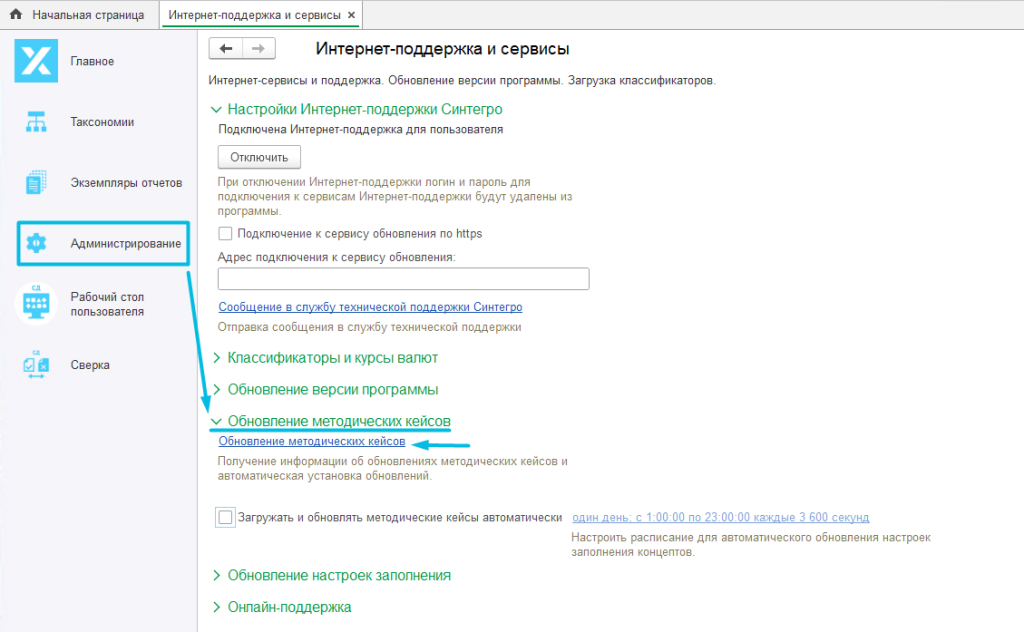Click the home icon on the starting page tab

pos(14,15)
